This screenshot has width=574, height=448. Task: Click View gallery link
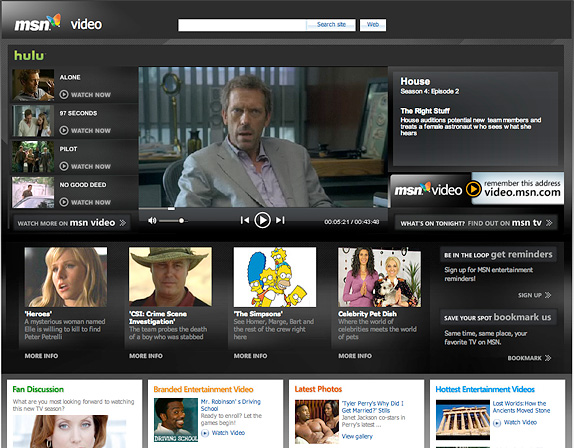tap(357, 436)
